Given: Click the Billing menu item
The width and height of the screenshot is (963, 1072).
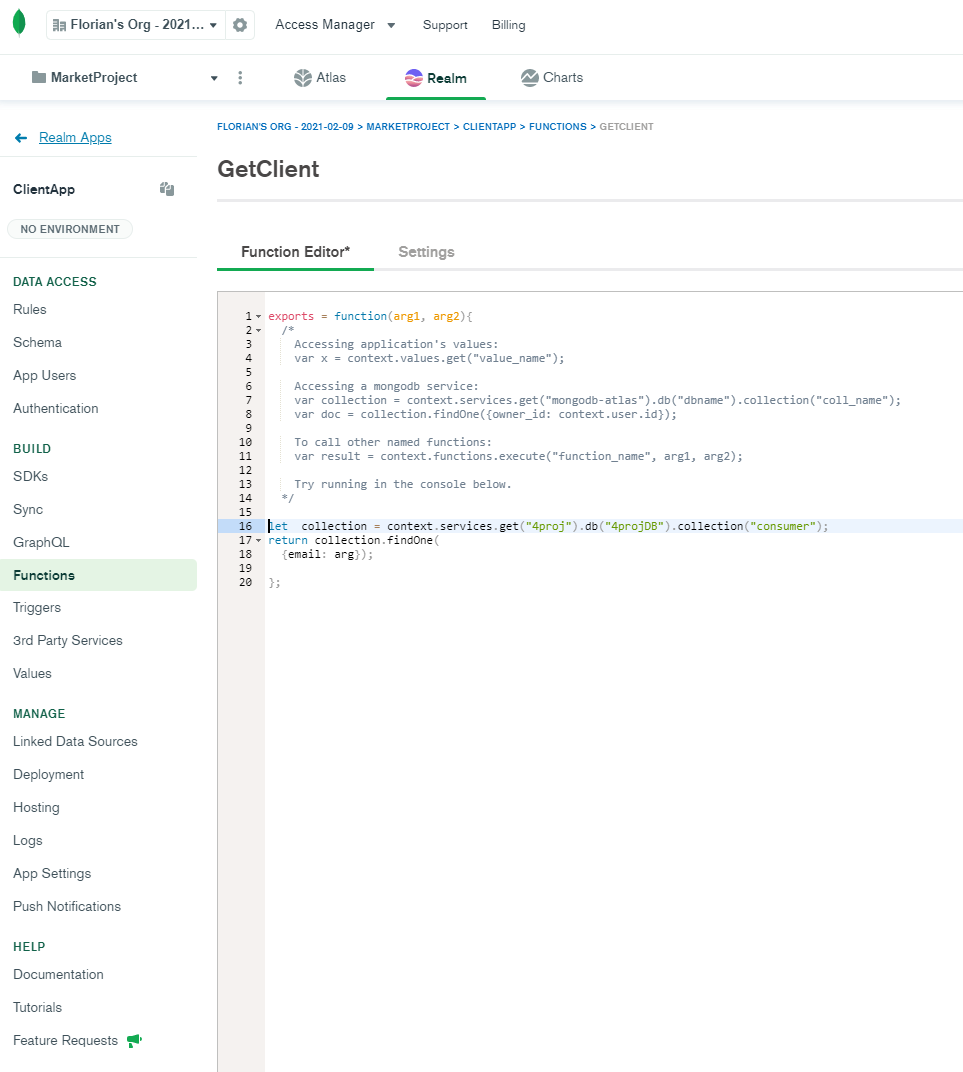Looking at the screenshot, I should [x=508, y=24].
